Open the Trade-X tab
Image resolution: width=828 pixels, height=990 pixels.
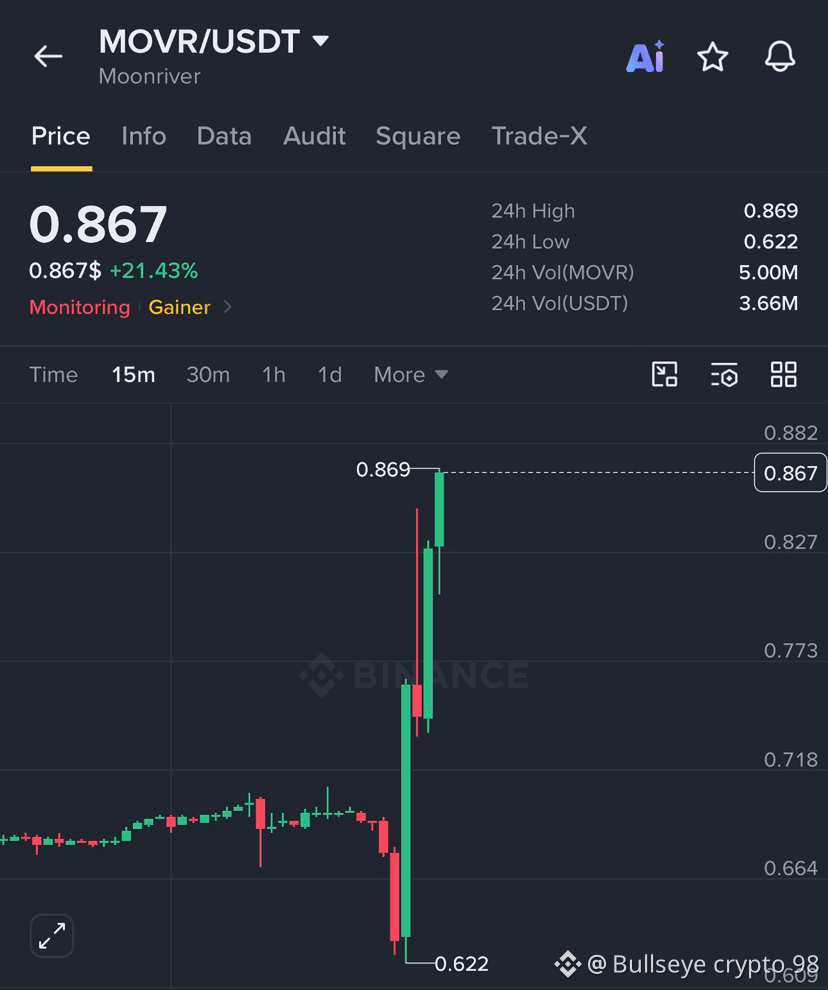[x=539, y=136]
